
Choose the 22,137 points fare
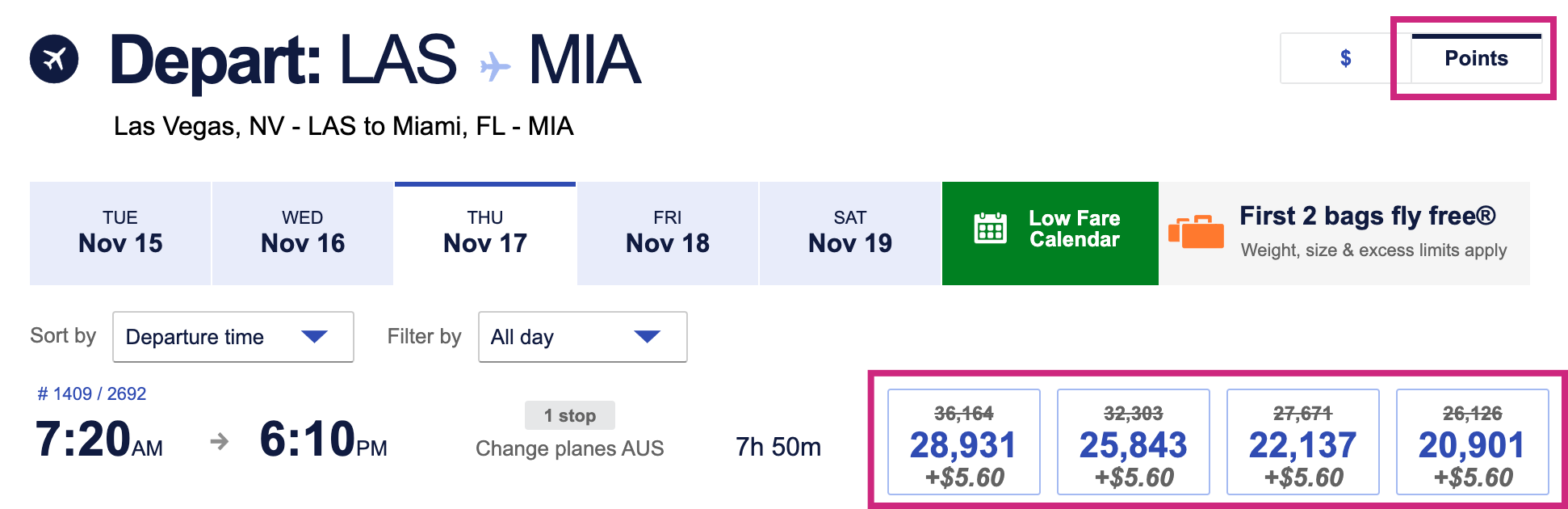click(1302, 442)
